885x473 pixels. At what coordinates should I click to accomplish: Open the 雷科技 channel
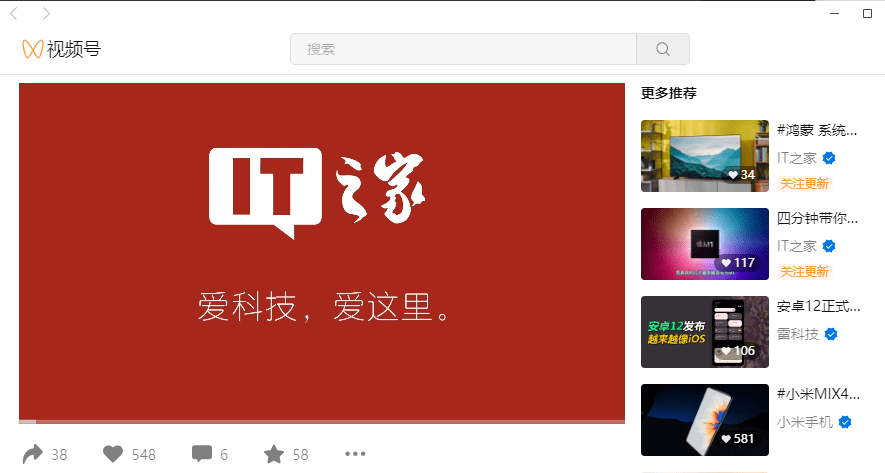798,334
